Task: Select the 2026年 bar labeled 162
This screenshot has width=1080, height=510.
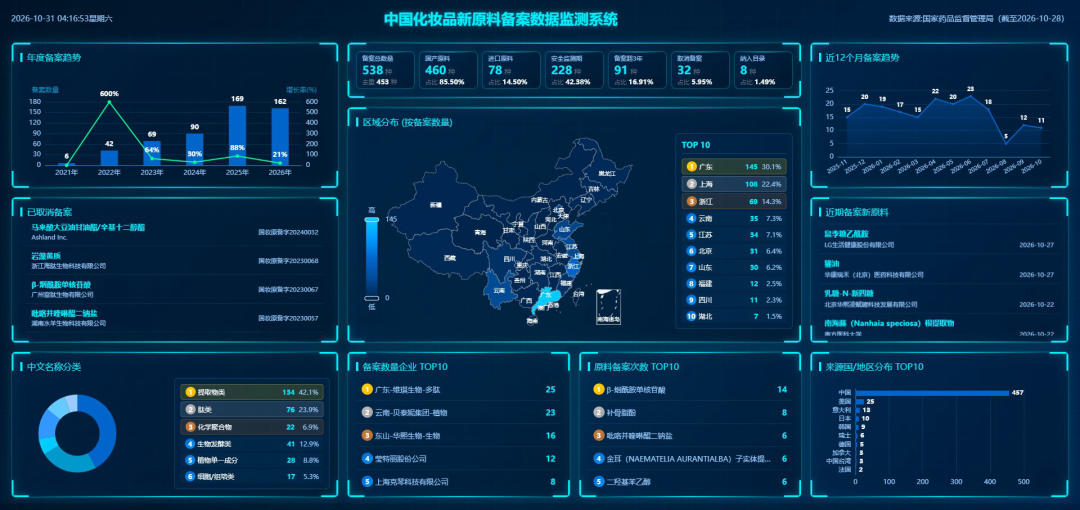Action: 280,137
